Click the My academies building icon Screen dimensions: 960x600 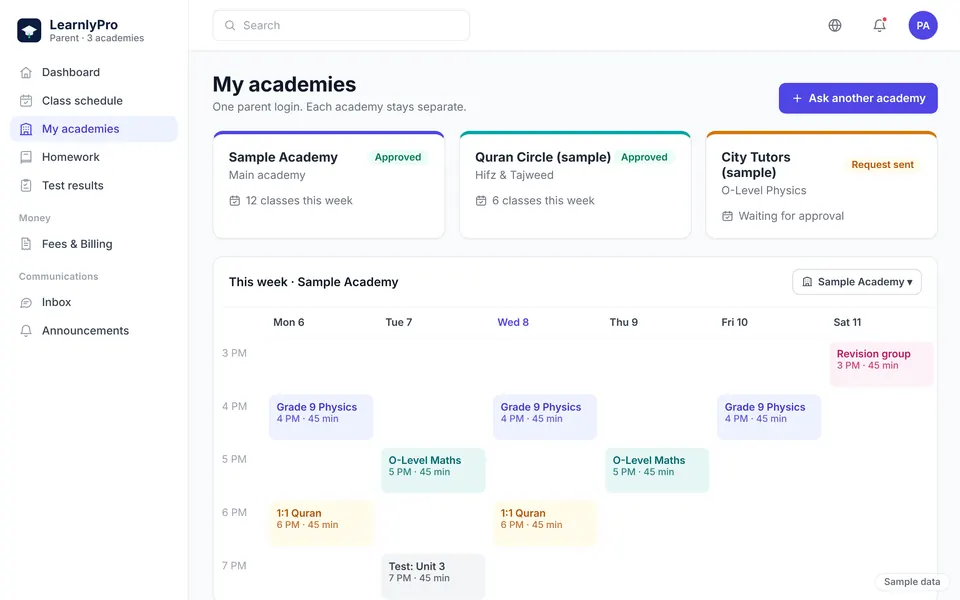point(26,129)
